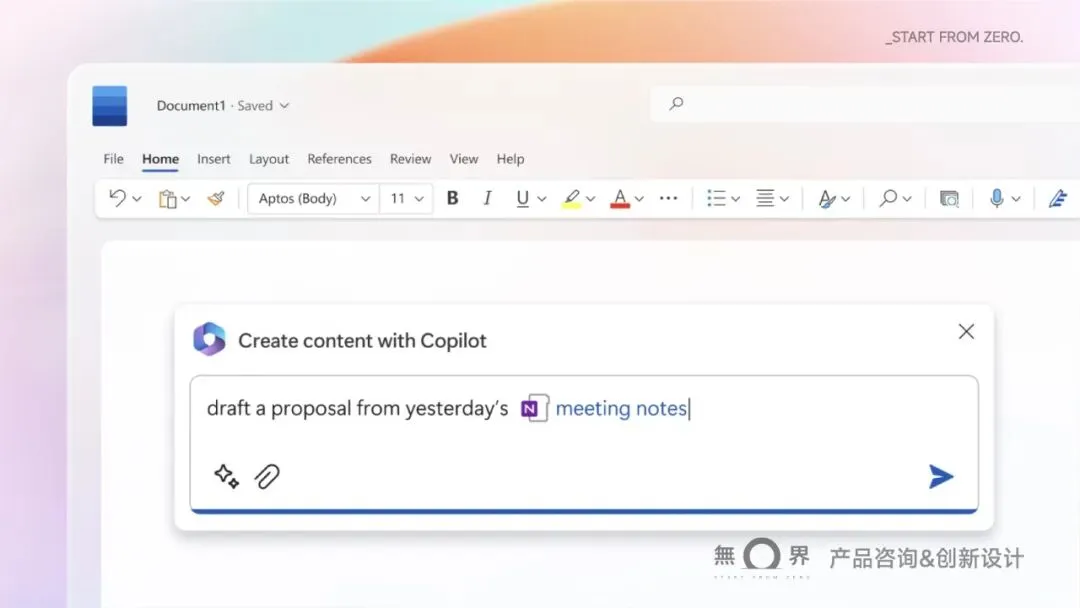Toggle Underline formatting
This screenshot has width=1080, height=608.
(522, 198)
